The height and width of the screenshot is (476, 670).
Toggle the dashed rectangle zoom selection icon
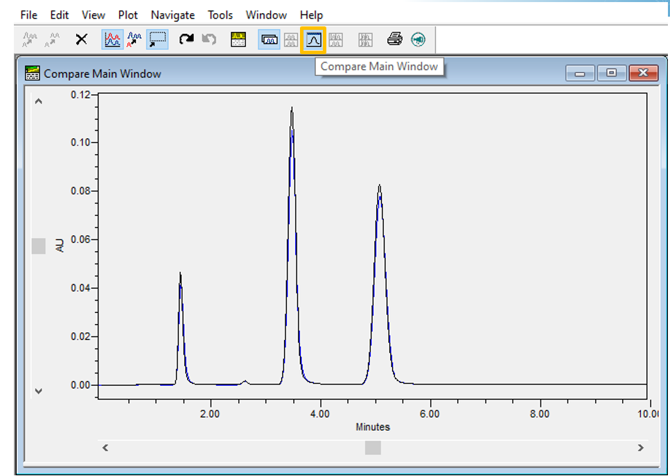pyautogui.click(x=157, y=40)
